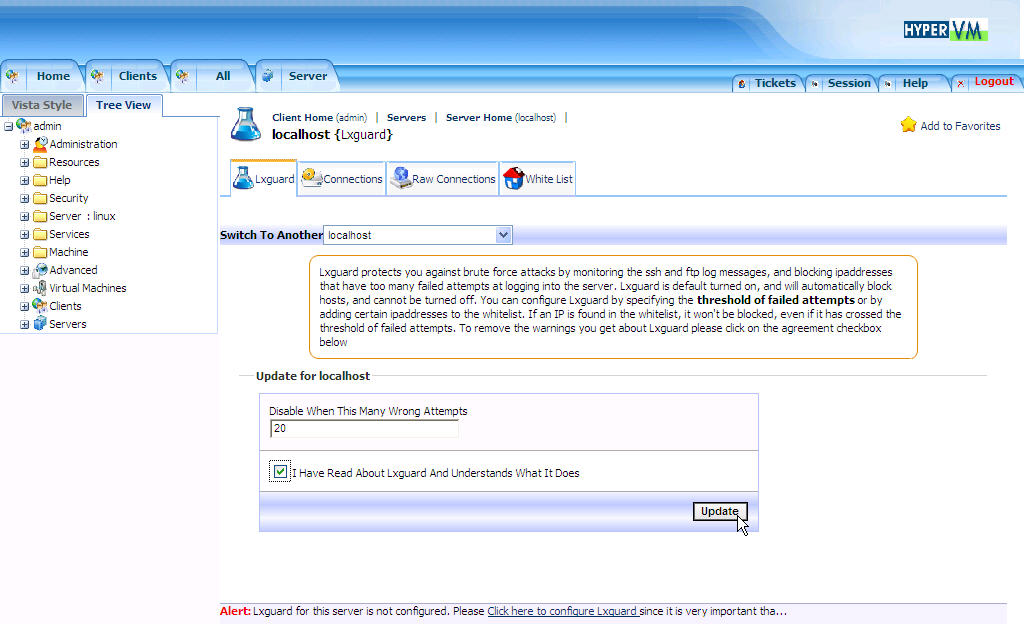This screenshot has width=1024, height=624.
Task: Click the Connections tab icon
Action: 312,178
